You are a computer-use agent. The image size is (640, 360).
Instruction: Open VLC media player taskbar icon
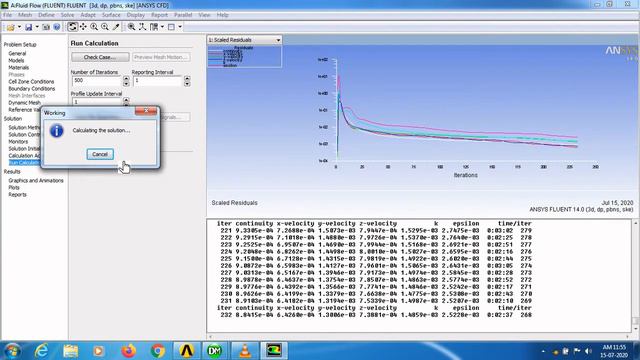pyautogui.click(x=245, y=351)
